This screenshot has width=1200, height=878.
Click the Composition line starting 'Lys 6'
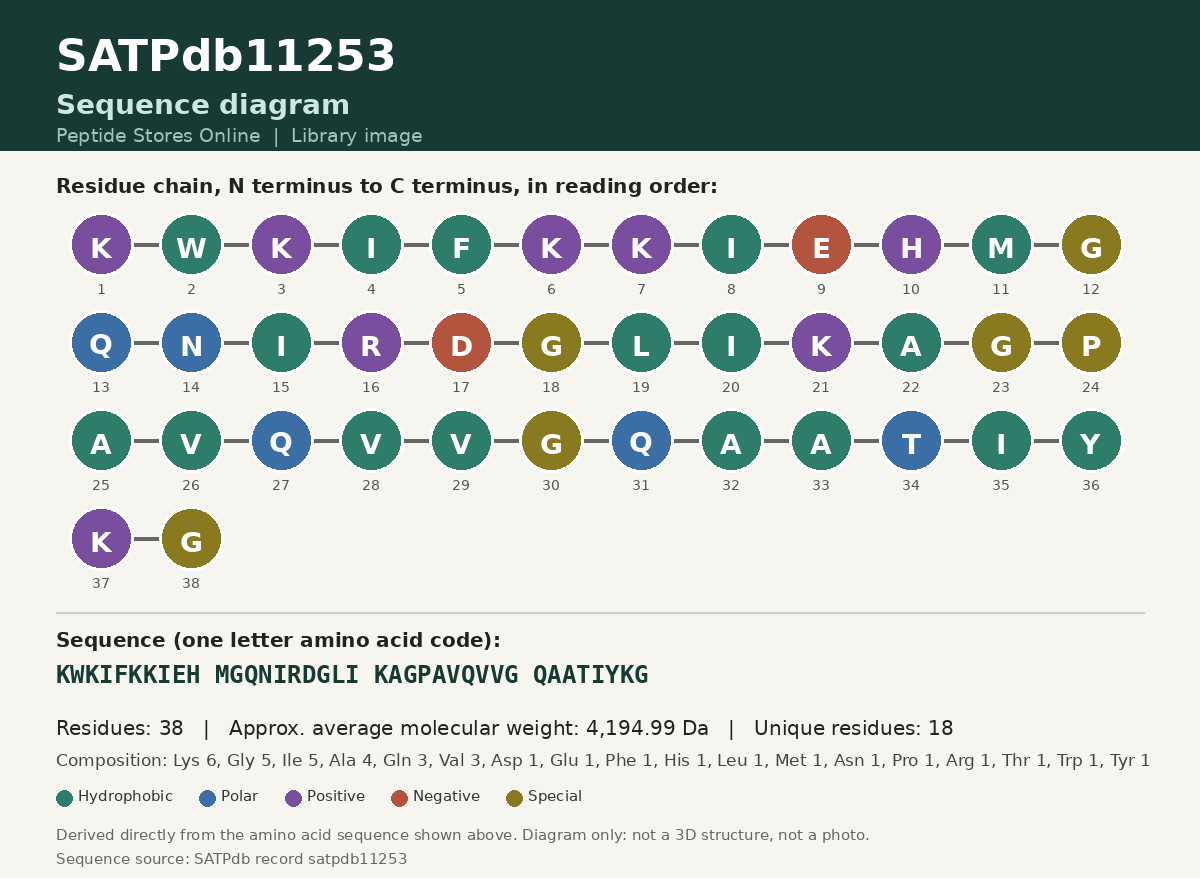[603, 761]
